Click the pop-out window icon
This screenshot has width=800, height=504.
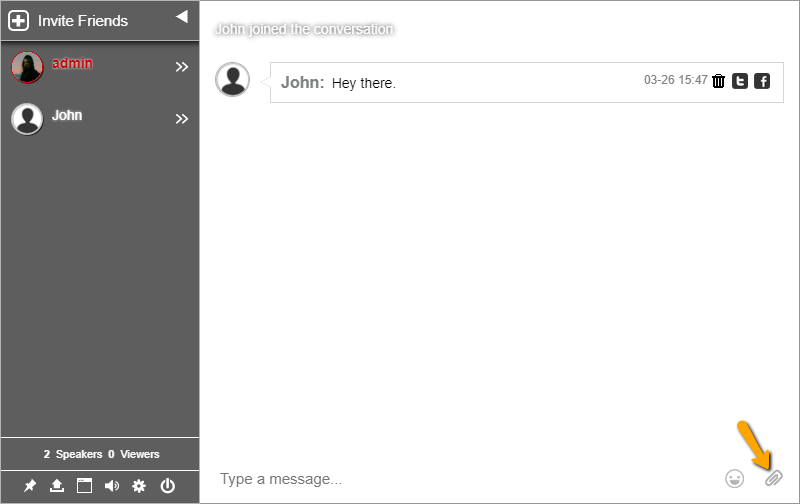(84, 486)
